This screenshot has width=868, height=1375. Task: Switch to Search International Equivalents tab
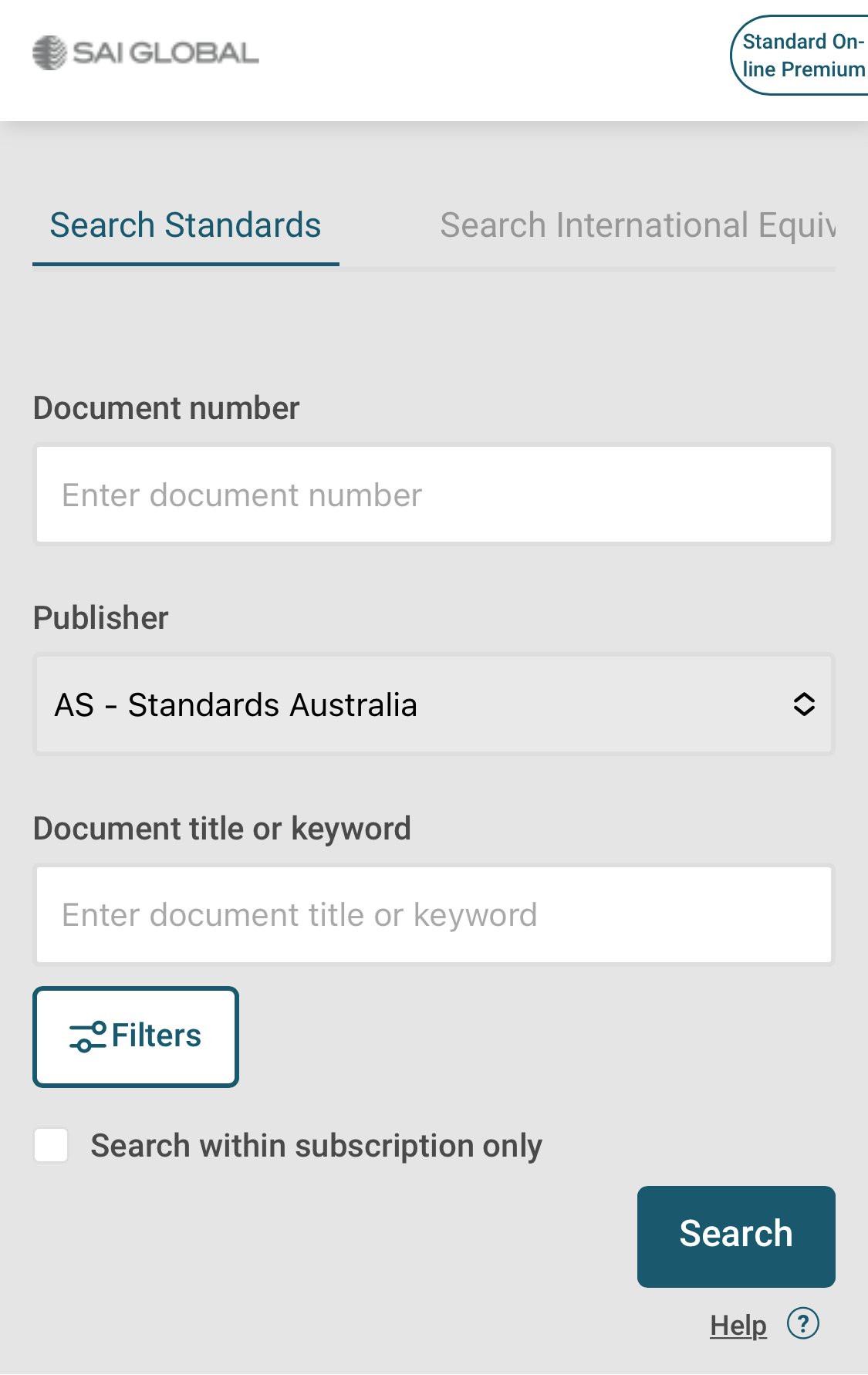637,225
